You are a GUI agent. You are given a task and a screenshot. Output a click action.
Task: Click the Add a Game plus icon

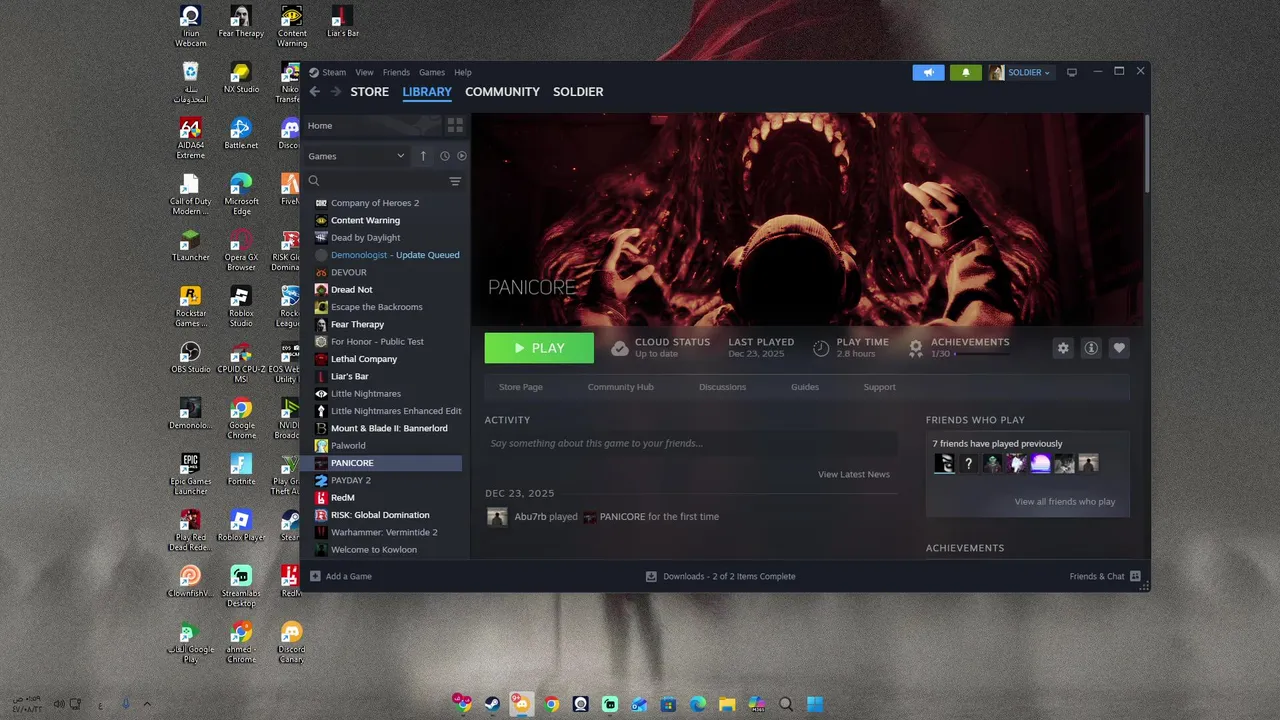[x=315, y=576]
